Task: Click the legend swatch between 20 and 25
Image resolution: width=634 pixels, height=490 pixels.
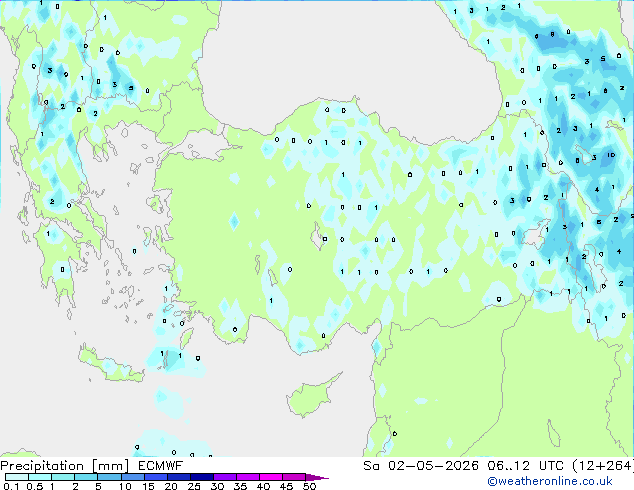Action: [x=178, y=477]
